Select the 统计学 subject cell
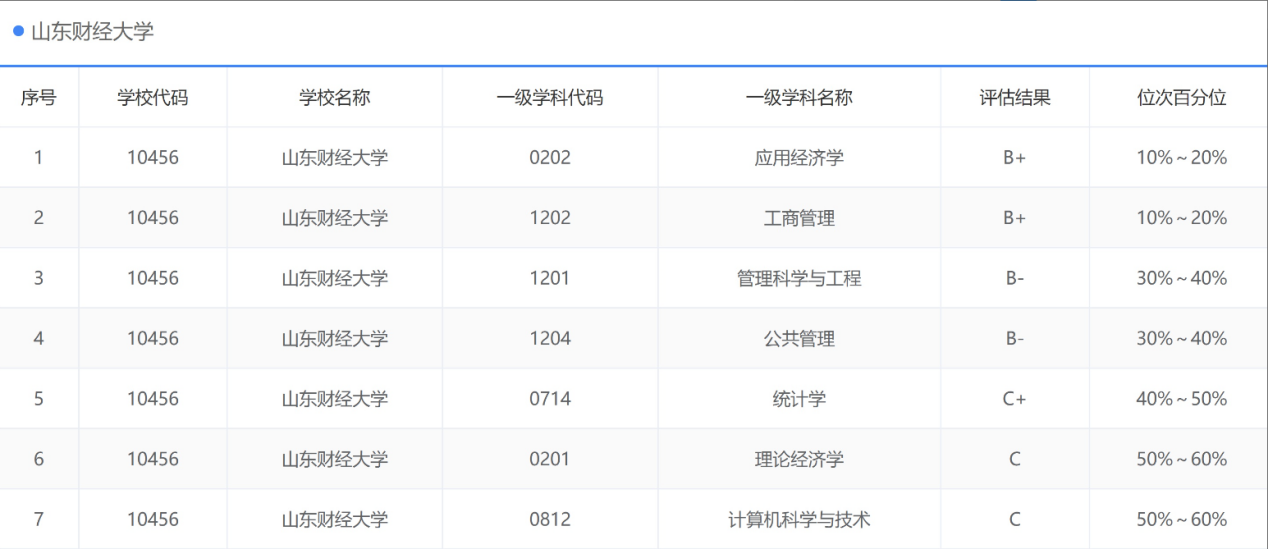 [x=799, y=399]
